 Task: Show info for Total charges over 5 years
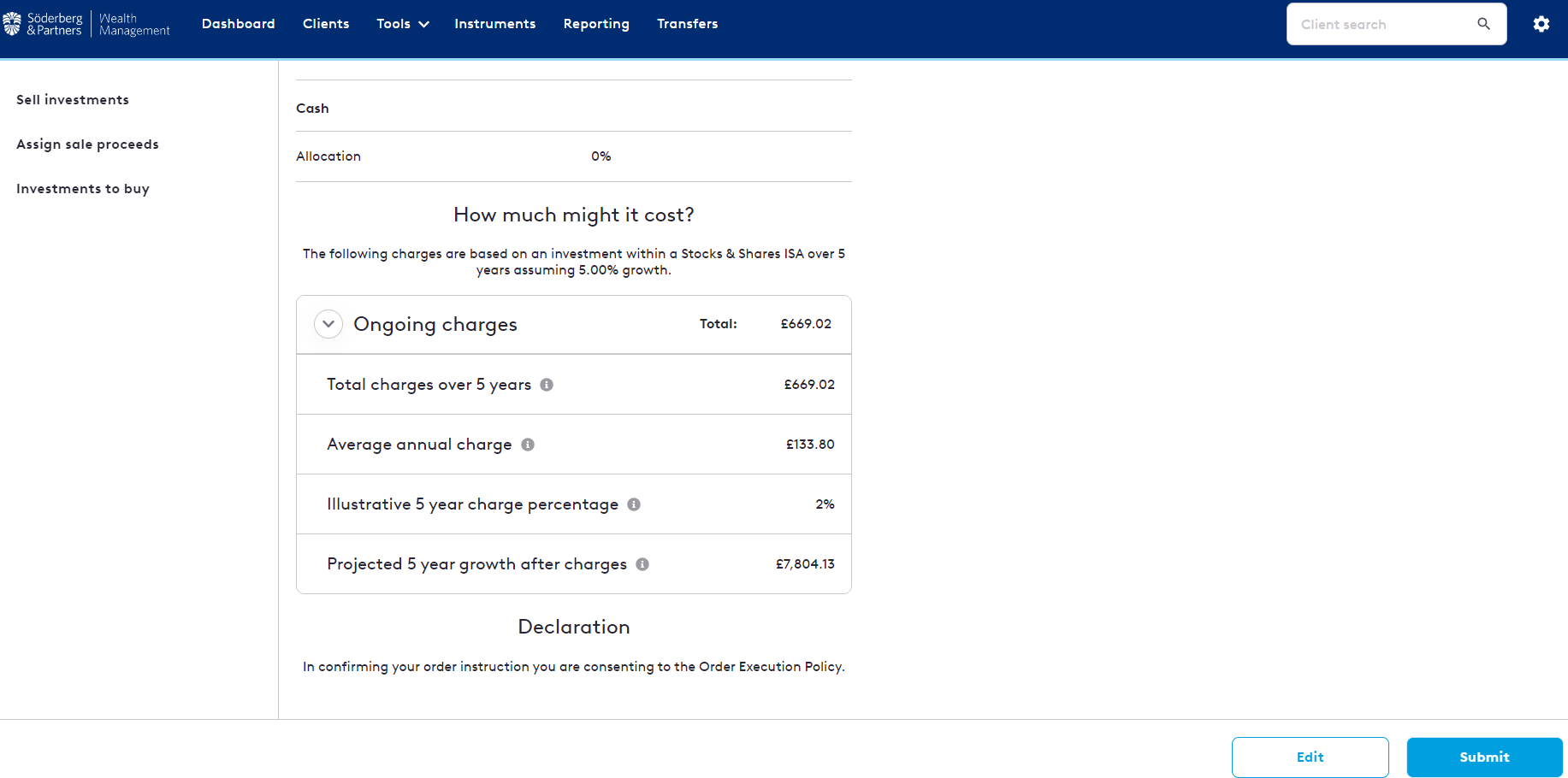point(547,385)
